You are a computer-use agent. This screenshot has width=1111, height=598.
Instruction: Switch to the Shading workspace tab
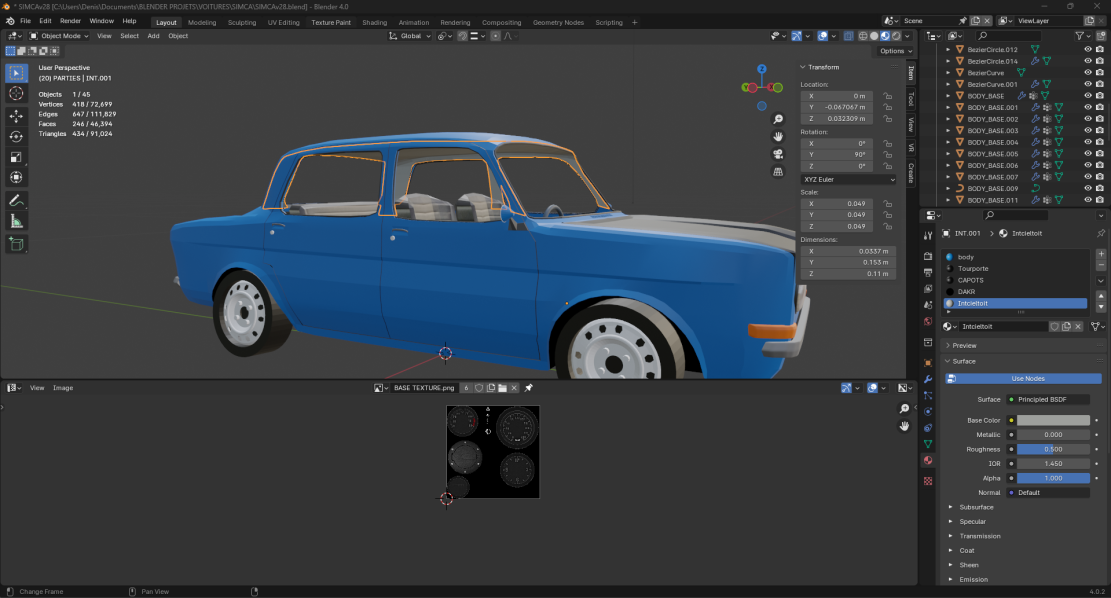374,22
